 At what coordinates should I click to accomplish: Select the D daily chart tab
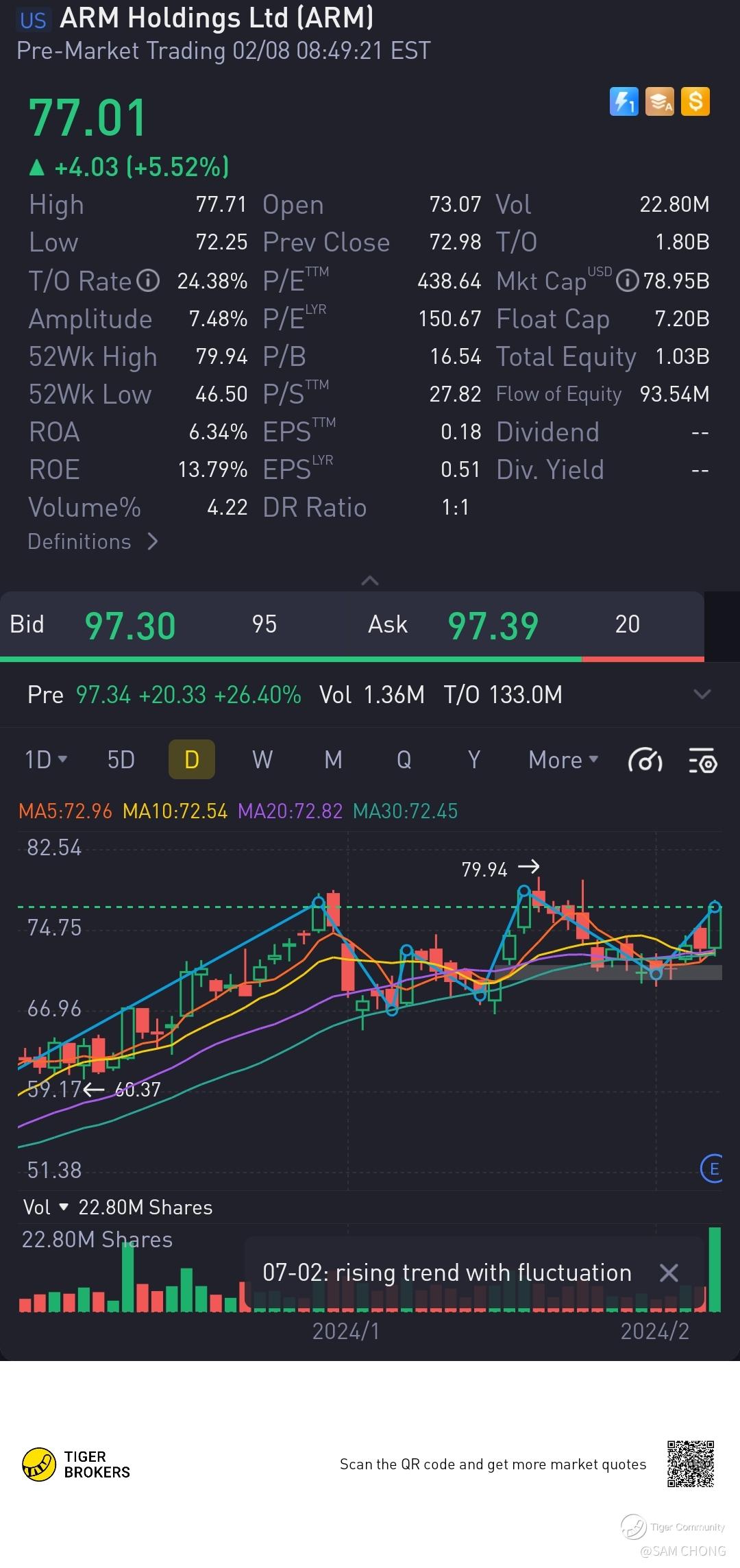click(192, 759)
